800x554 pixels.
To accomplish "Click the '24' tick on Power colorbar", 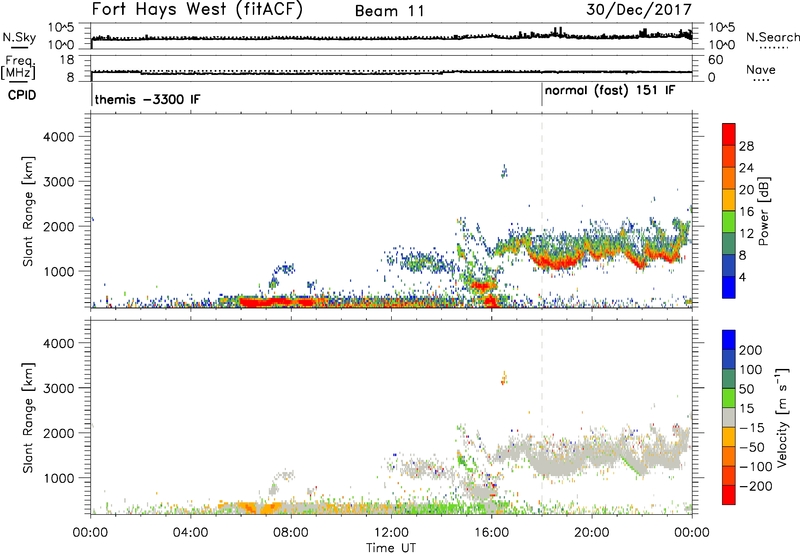I will tap(746, 168).
